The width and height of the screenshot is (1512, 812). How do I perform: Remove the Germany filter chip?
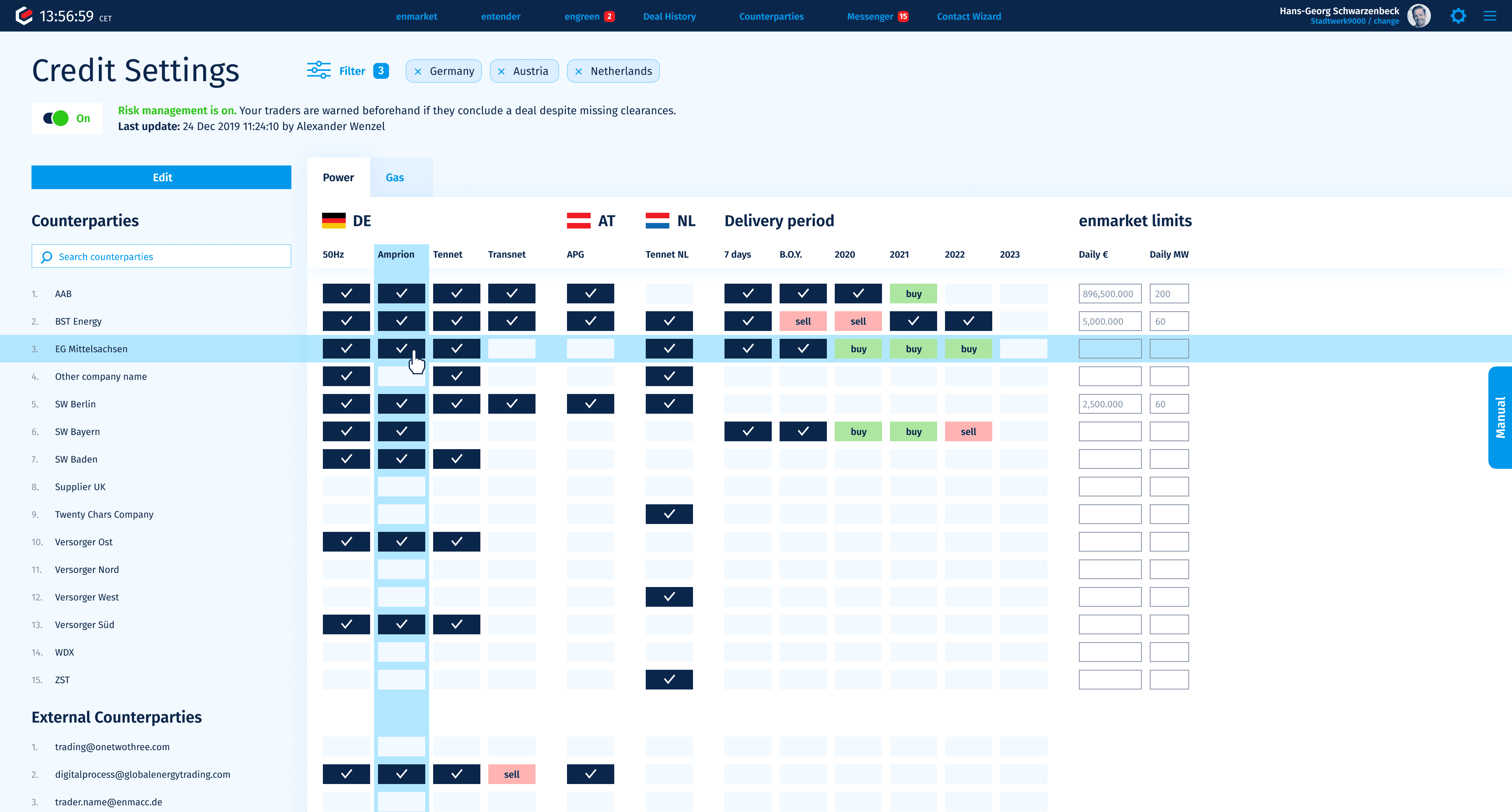click(x=418, y=72)
